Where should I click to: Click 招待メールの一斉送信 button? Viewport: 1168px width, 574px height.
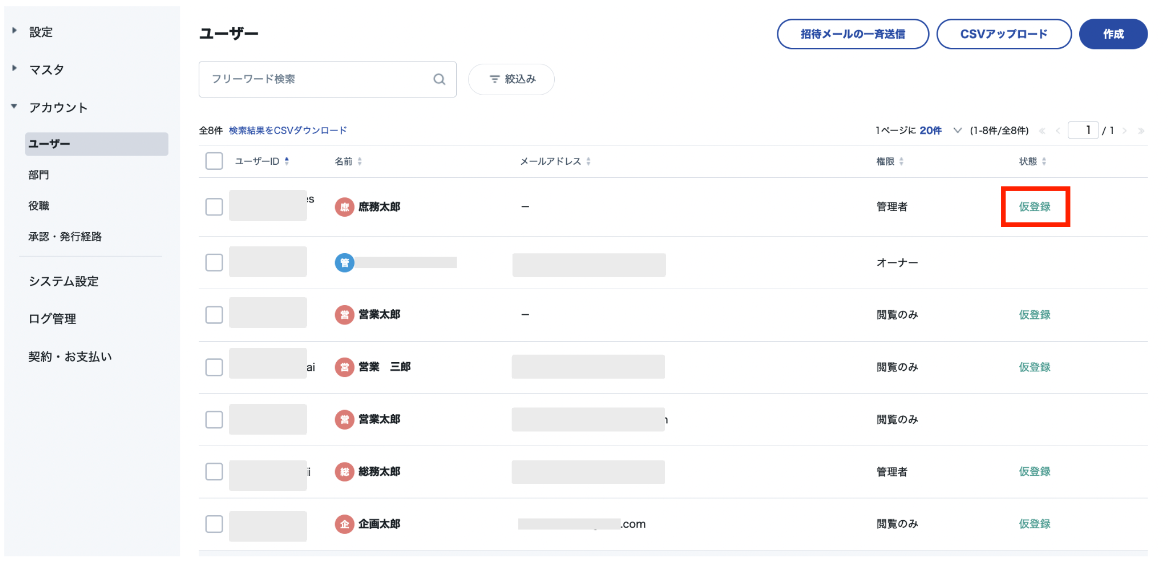(x=853, y=34)
